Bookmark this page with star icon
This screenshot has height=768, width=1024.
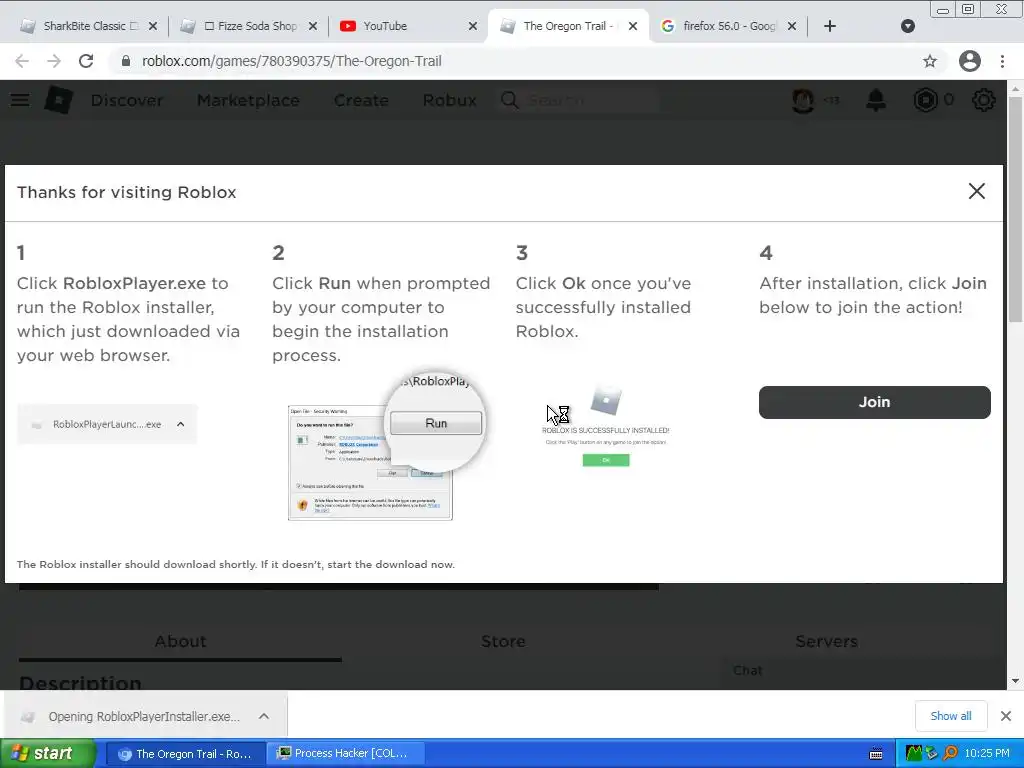coord(930,61)
